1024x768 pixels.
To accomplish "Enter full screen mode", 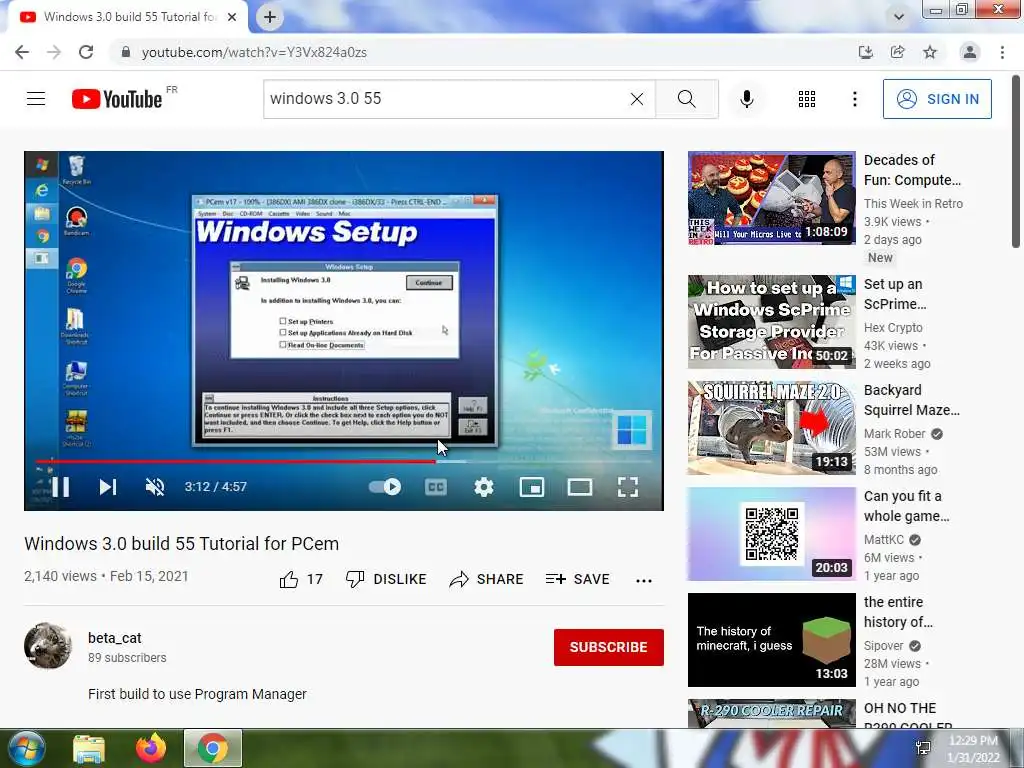I will tap(628, 487).
